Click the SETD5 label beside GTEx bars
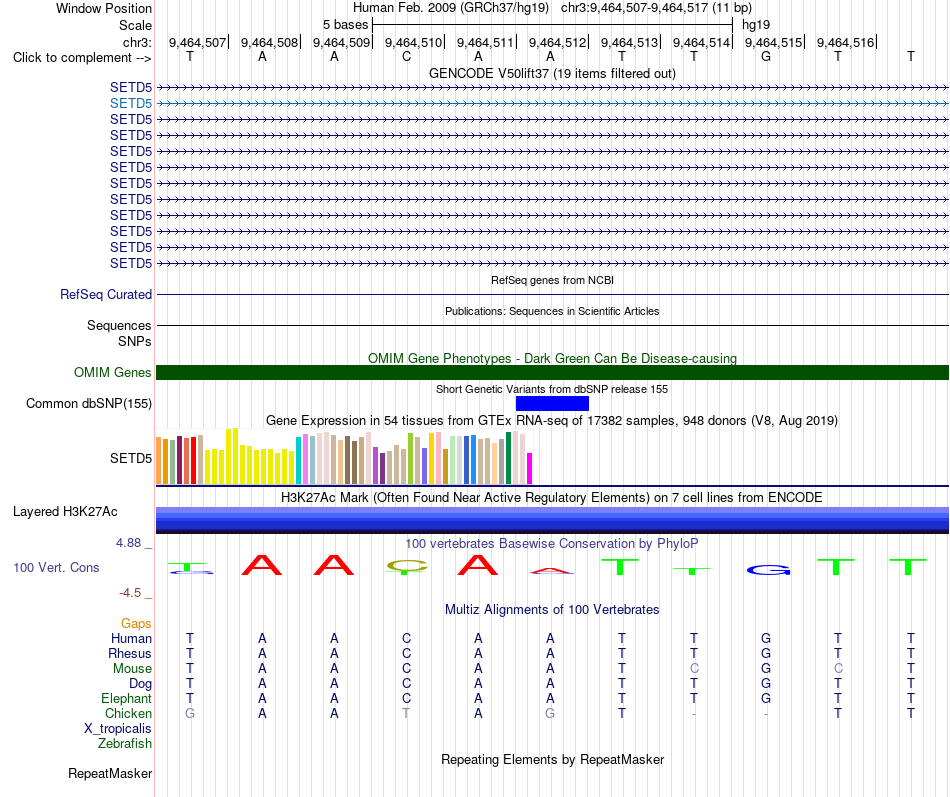 (131, 459)
